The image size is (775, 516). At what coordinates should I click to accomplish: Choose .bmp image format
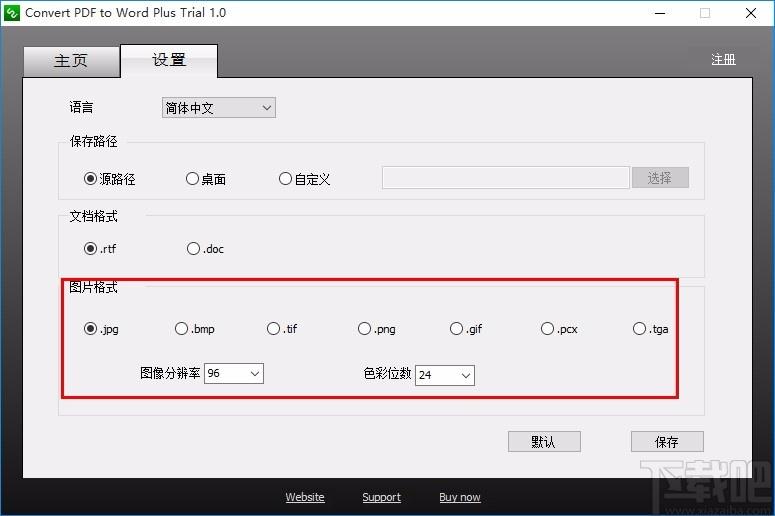pos(195,329)
